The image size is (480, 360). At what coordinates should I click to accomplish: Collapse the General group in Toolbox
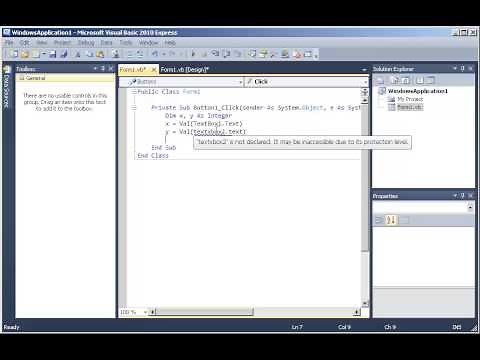pos(22,78)
